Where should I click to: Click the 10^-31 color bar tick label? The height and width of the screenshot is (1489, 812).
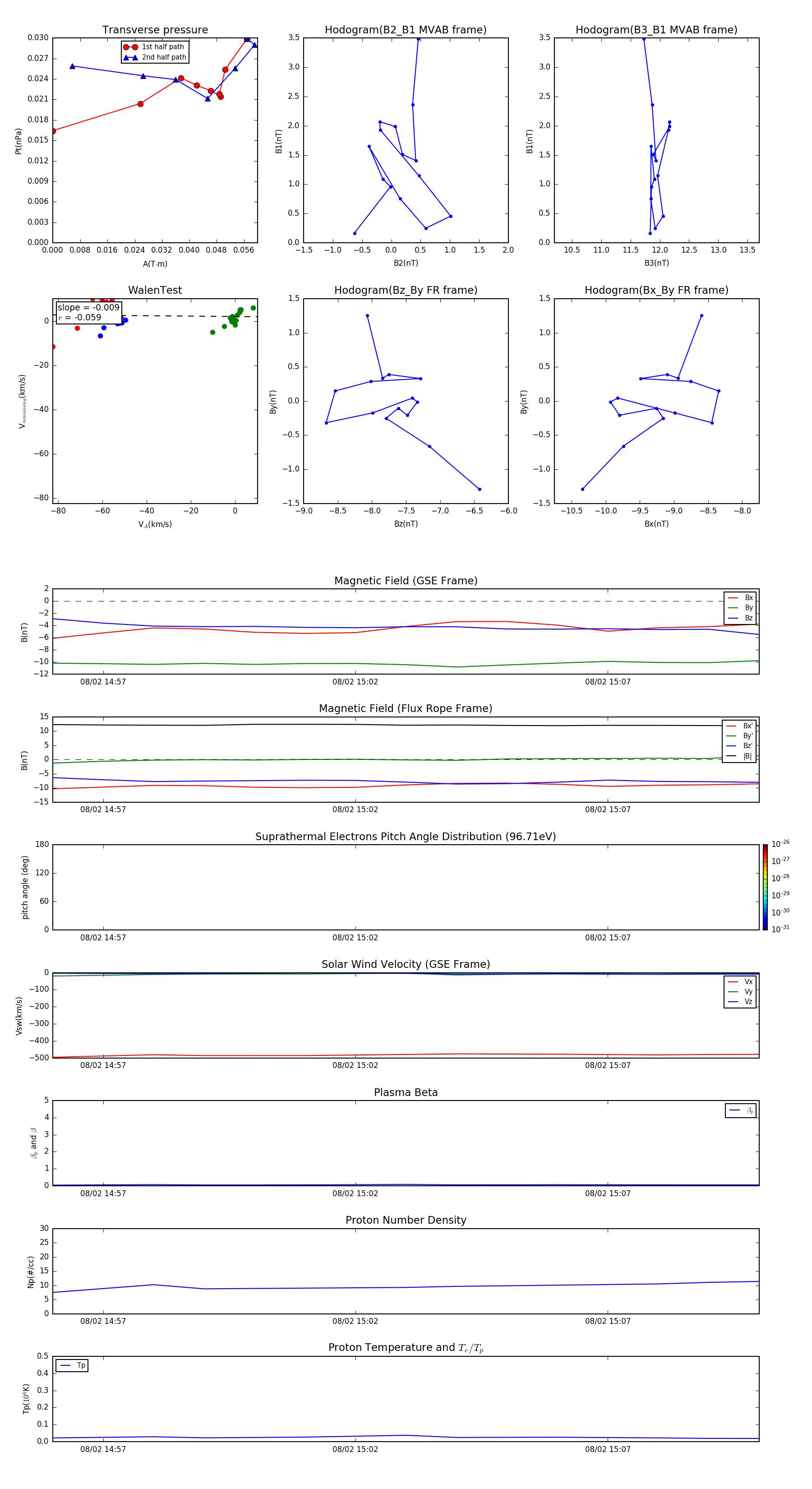coord(780,929)
